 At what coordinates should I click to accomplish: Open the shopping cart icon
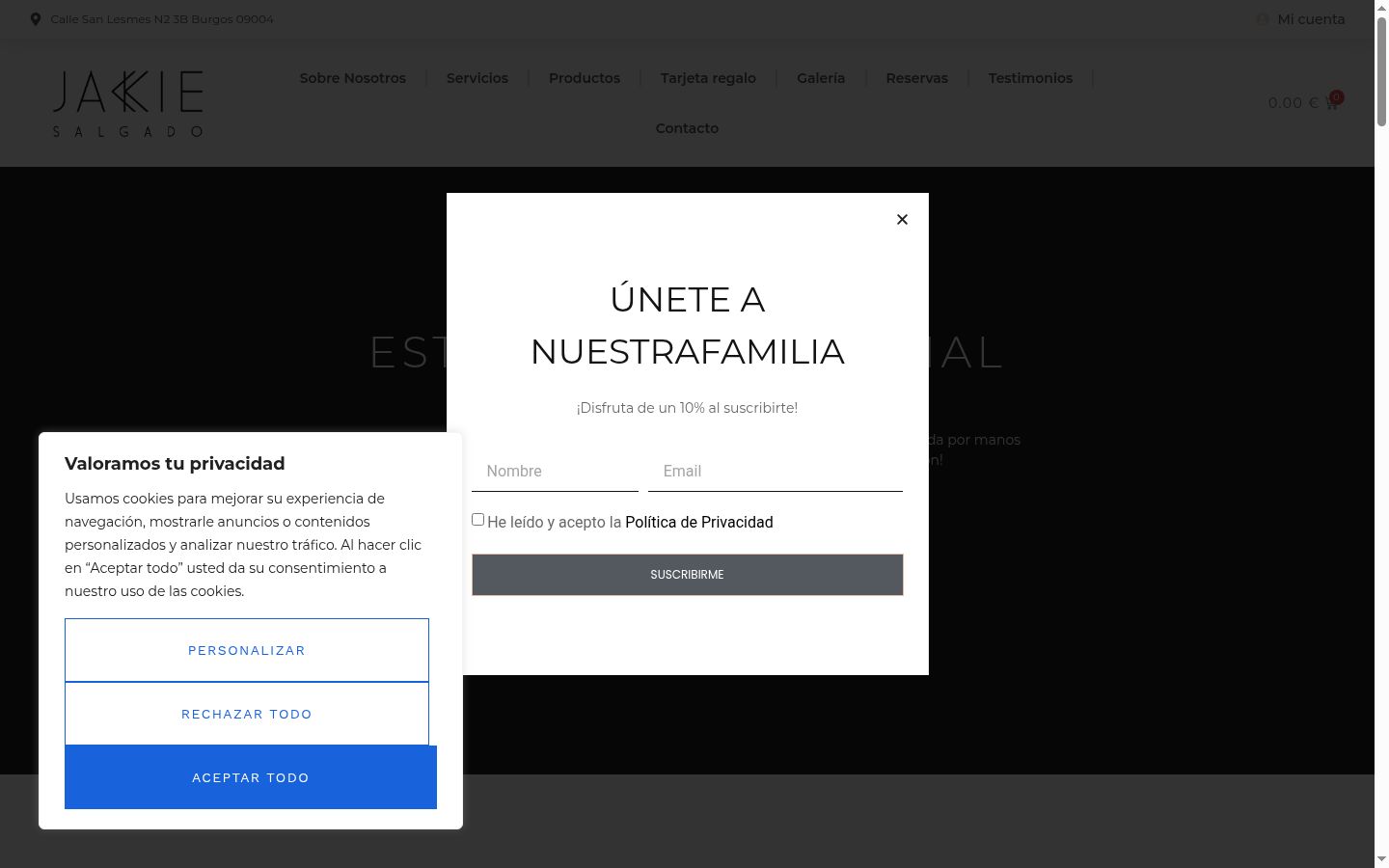point(1332,103)
